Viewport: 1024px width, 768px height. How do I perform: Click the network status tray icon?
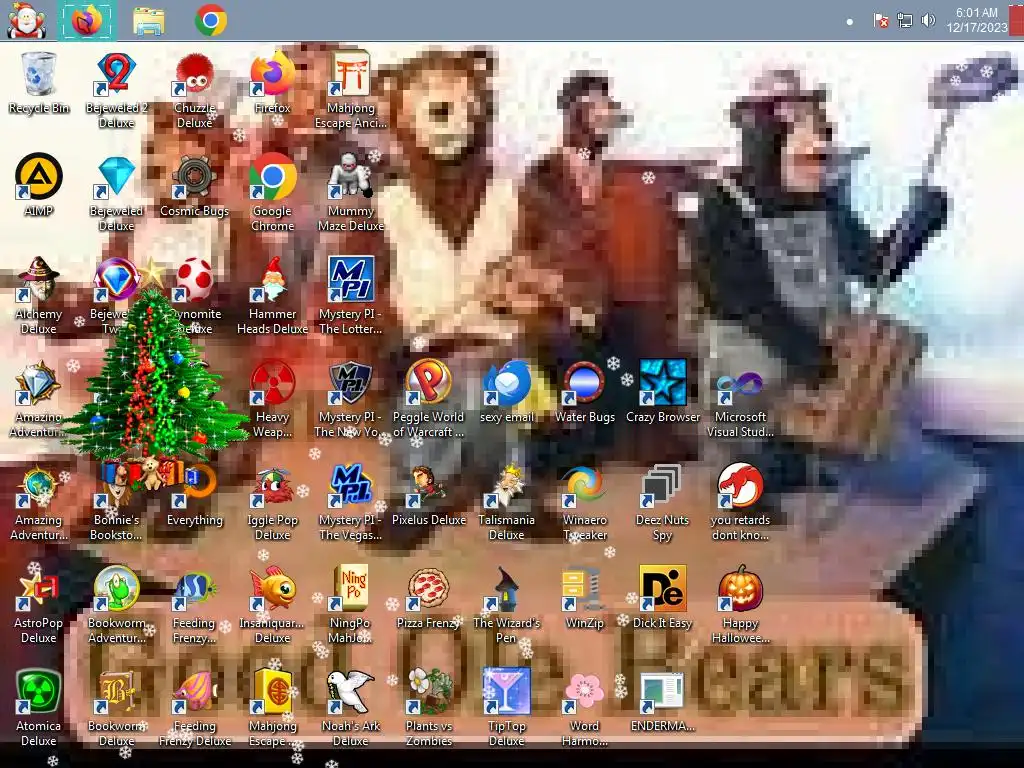click(x=904, y=20)
